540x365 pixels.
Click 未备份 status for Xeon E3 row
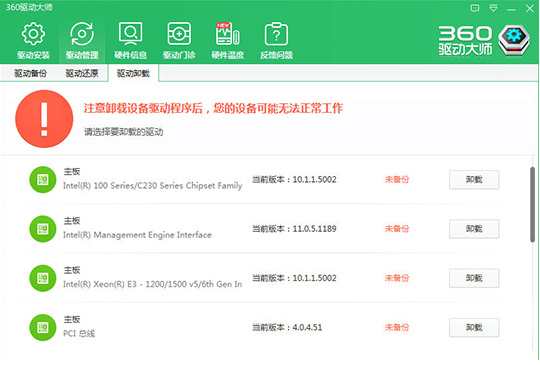coord(397,278)
